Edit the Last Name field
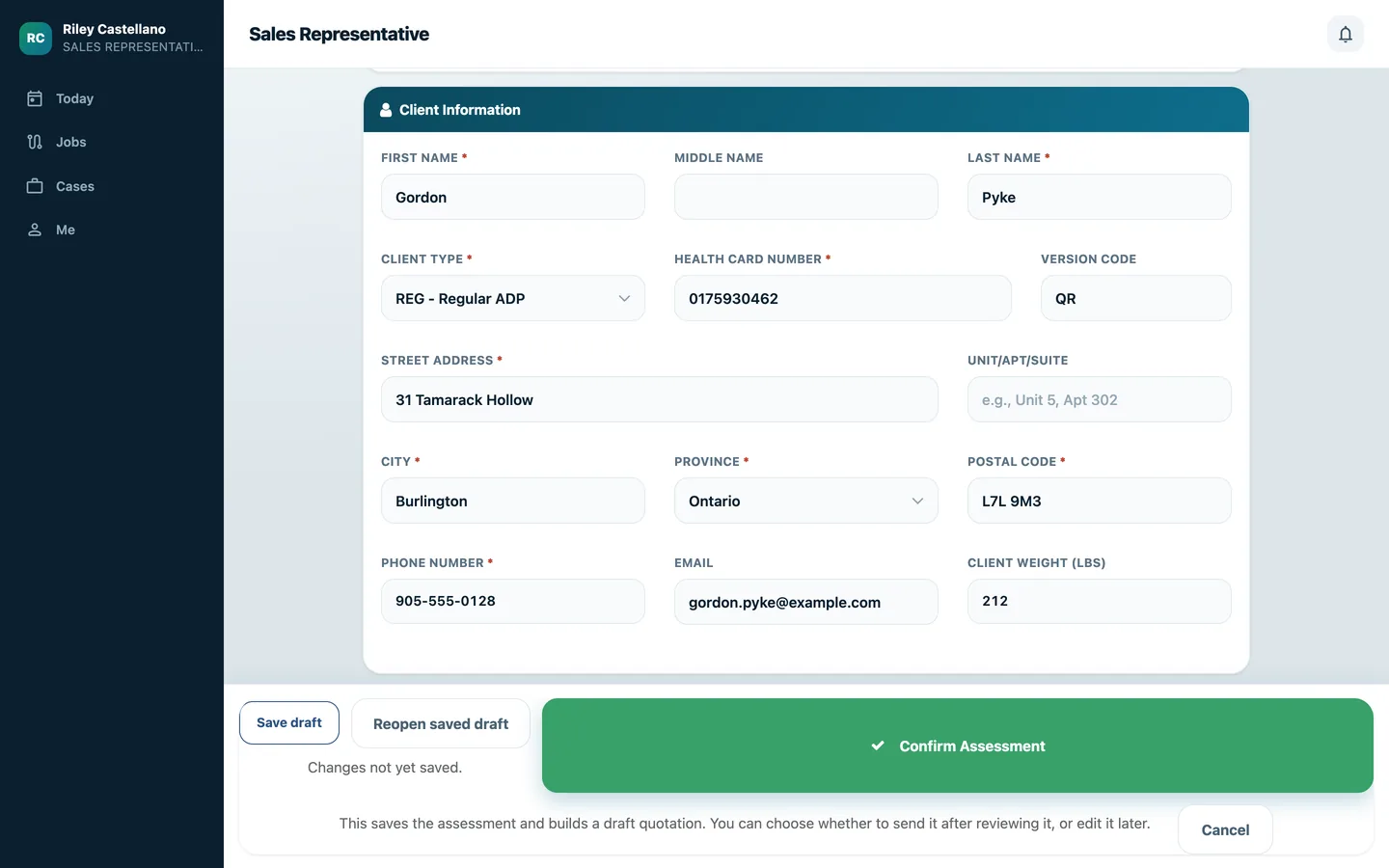Image resolution: width=1389 pixels, height=868 pixels. (x=1100, y=197)
